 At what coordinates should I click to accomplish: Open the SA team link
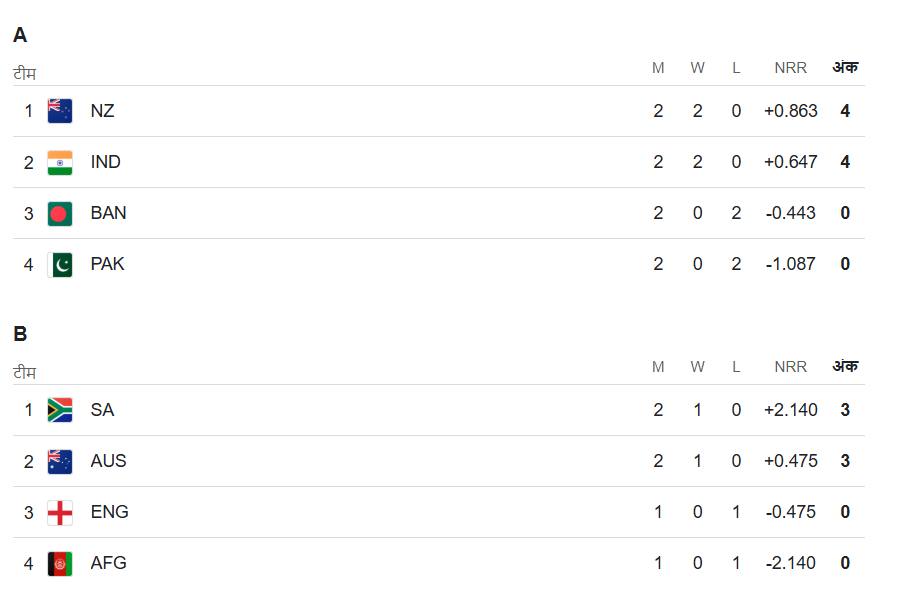click(x=102, y=410)
